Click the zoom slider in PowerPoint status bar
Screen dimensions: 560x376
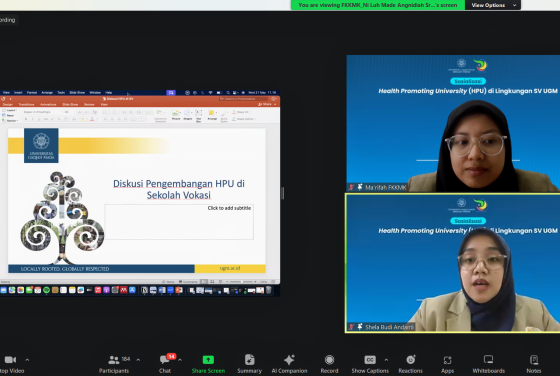click(x=242, y=282)
